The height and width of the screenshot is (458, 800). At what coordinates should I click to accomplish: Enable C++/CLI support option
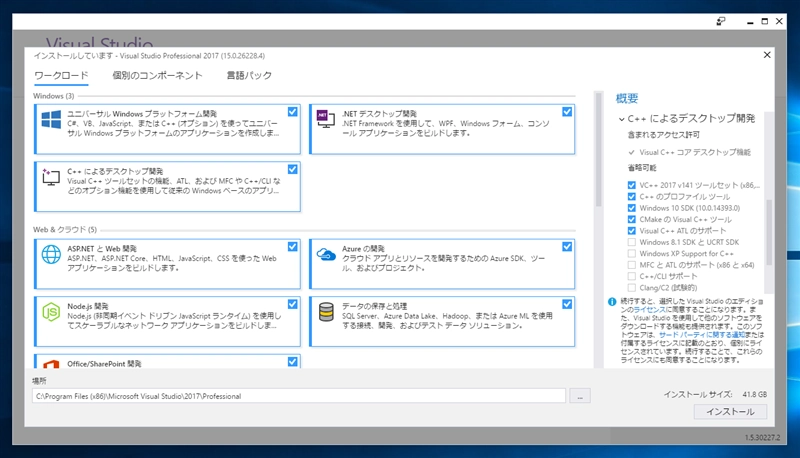point(632,276)
